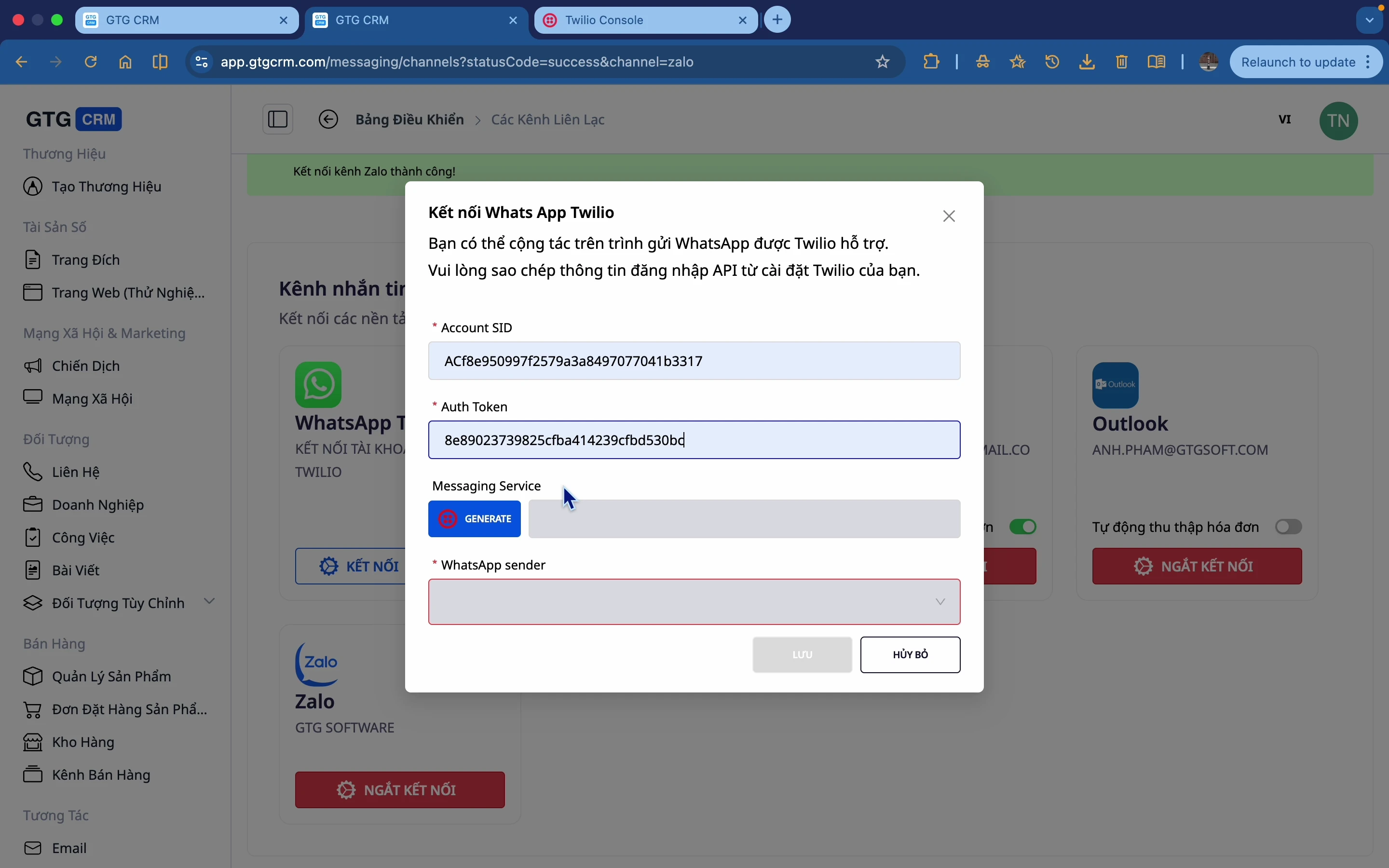Open browser downloads icon
Screen dimensions: 1389x868
[1088, 62]
